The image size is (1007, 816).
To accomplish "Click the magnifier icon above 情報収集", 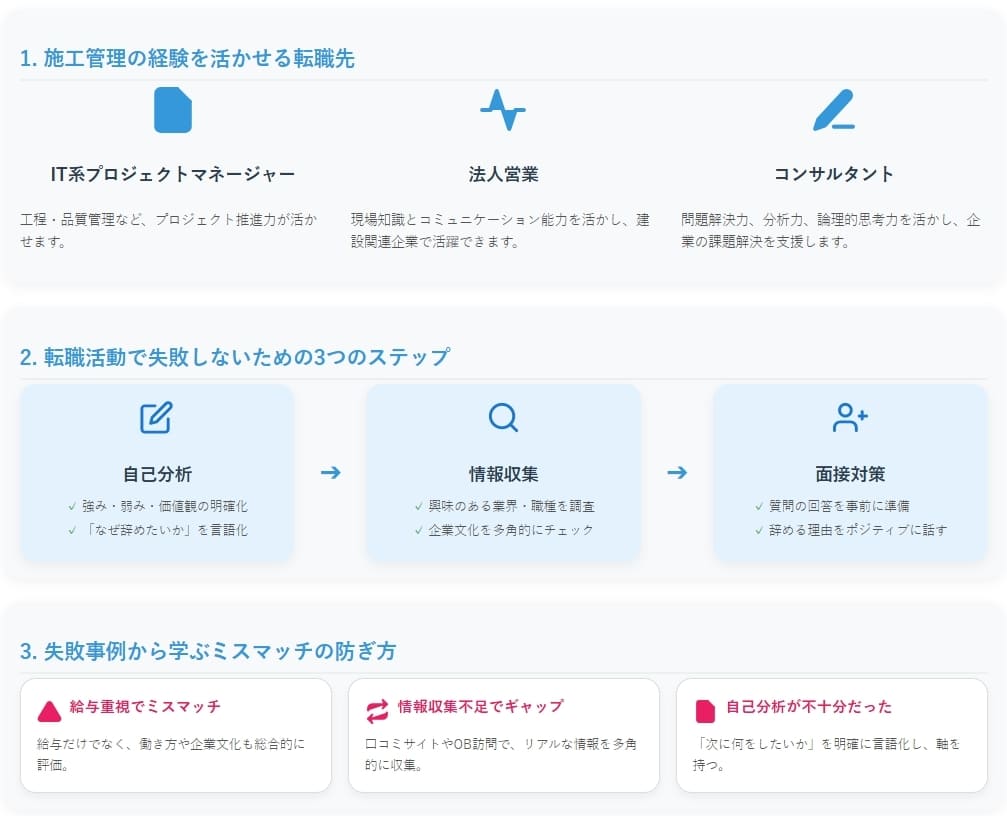I will [x=503, y=417].
